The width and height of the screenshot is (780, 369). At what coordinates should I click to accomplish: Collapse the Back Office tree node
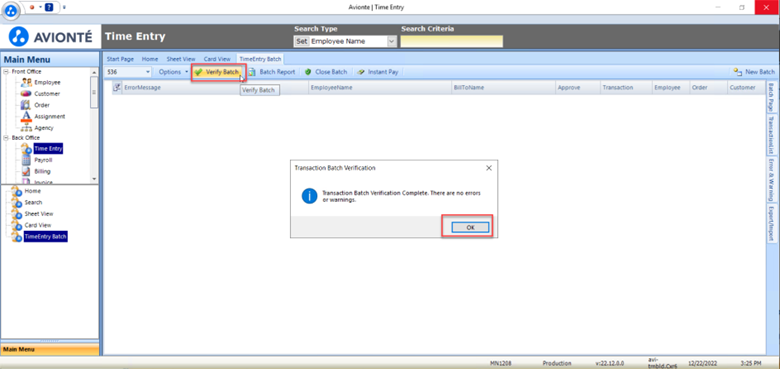(6, 138)
